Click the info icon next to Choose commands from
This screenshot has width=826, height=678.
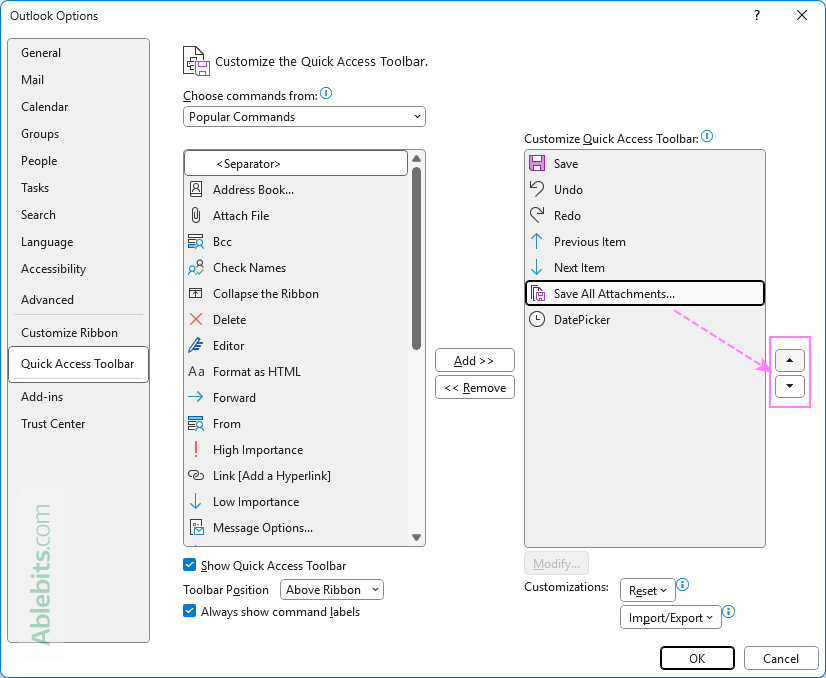pos(326,93)
